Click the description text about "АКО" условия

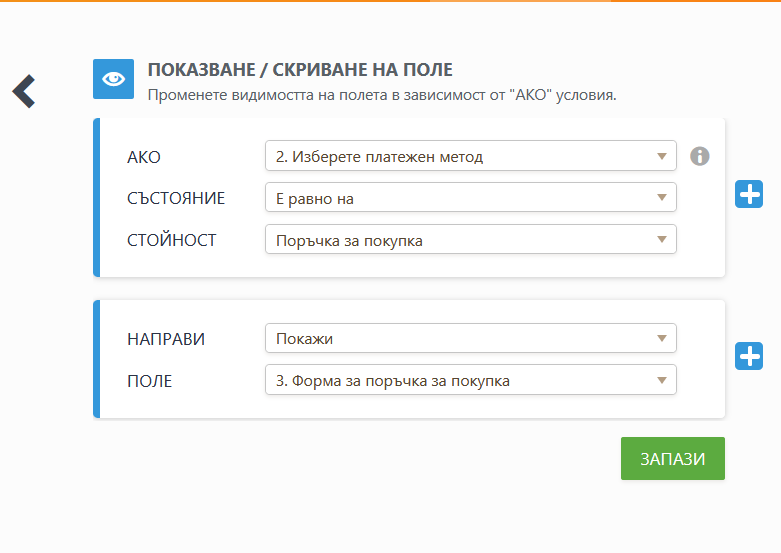382,96
